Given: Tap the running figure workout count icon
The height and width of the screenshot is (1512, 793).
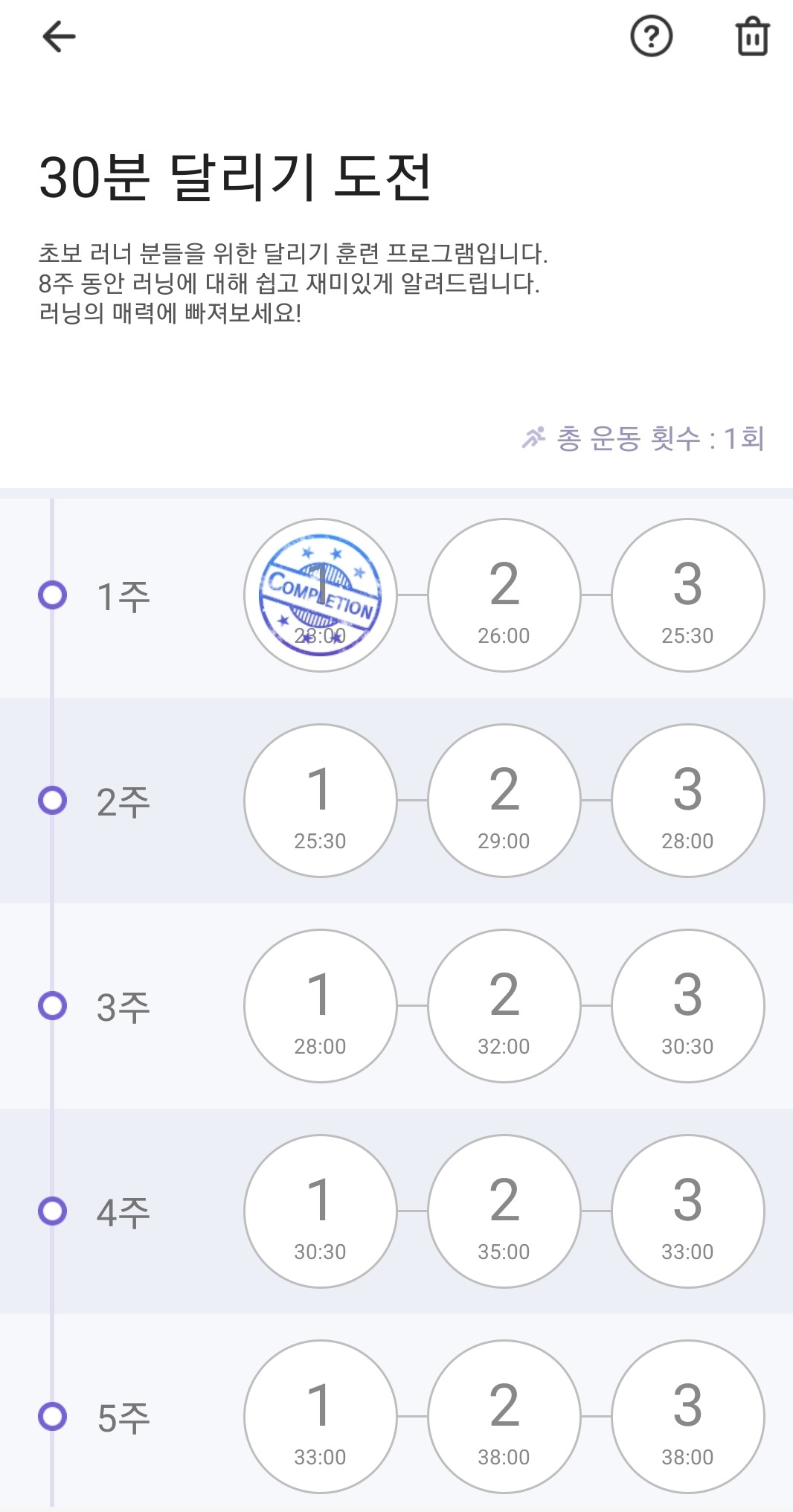Looking at the screenshot, I should [x=533, y=438].
